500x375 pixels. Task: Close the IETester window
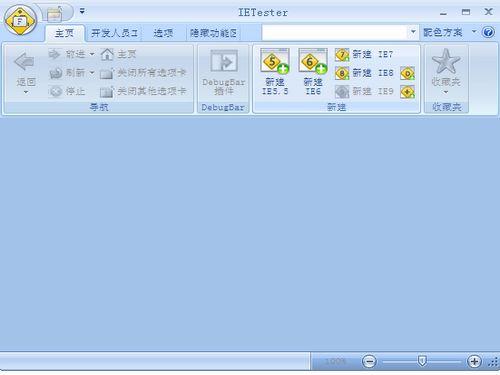tap(488, 12)
